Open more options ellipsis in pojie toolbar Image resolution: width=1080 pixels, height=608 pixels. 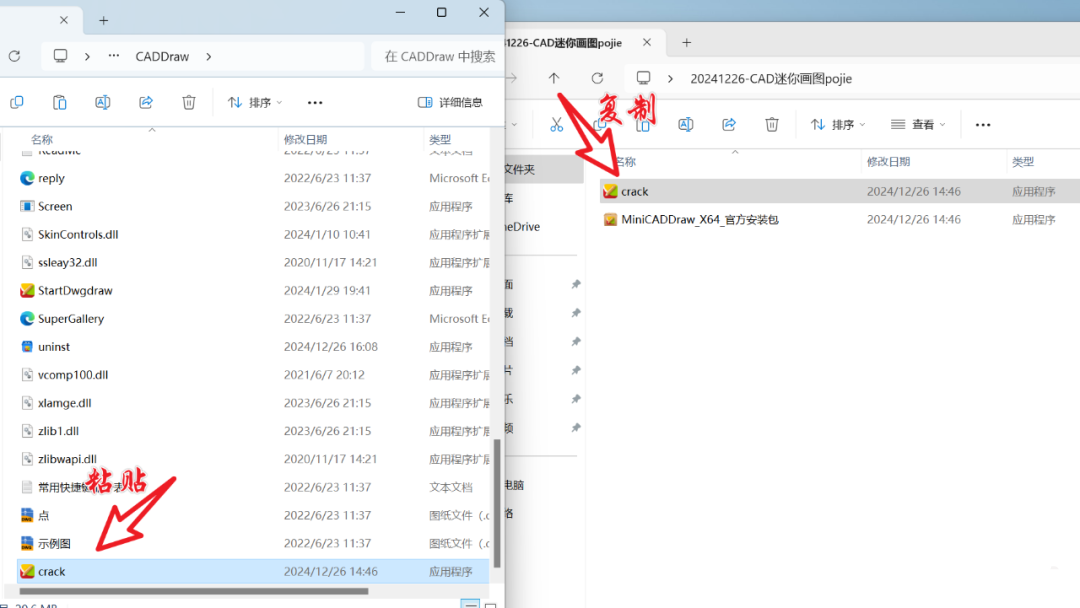(983, 125)
